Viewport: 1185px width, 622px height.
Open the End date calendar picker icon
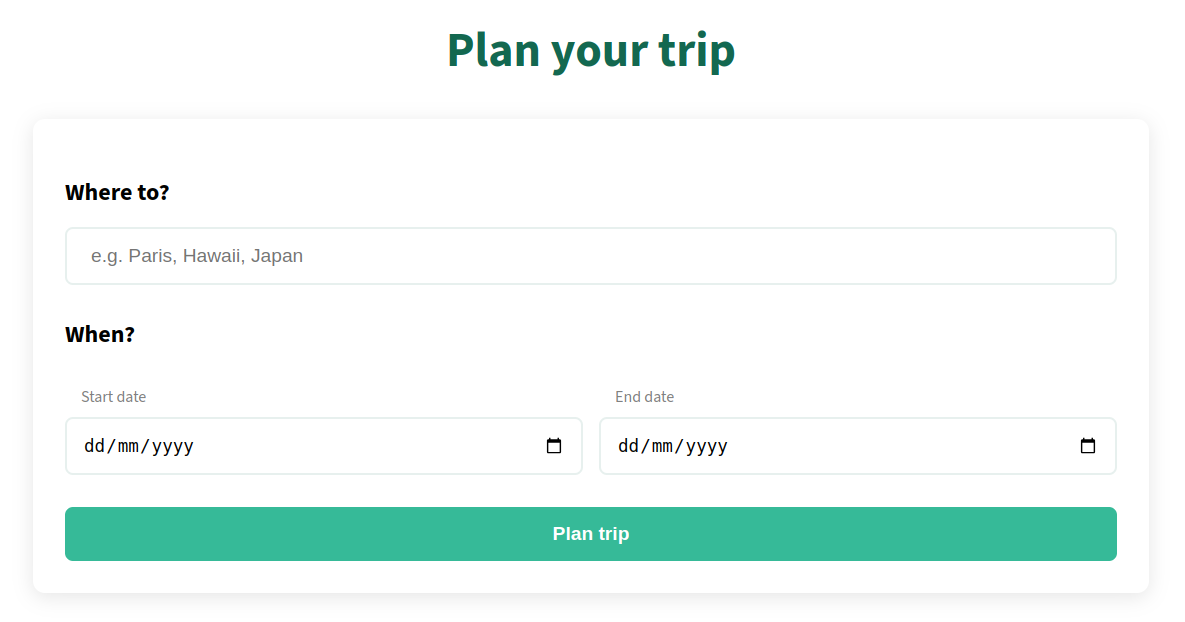tap(1088, 446)
